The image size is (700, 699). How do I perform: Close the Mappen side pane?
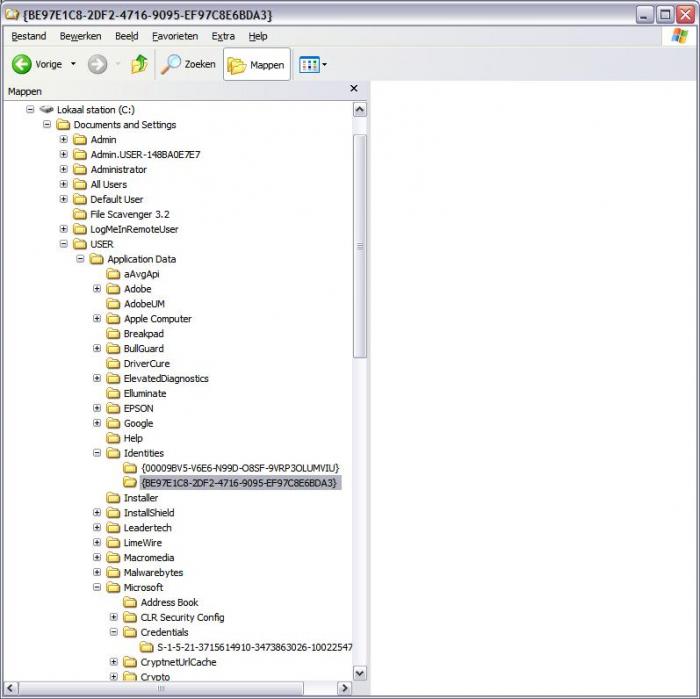354,88
